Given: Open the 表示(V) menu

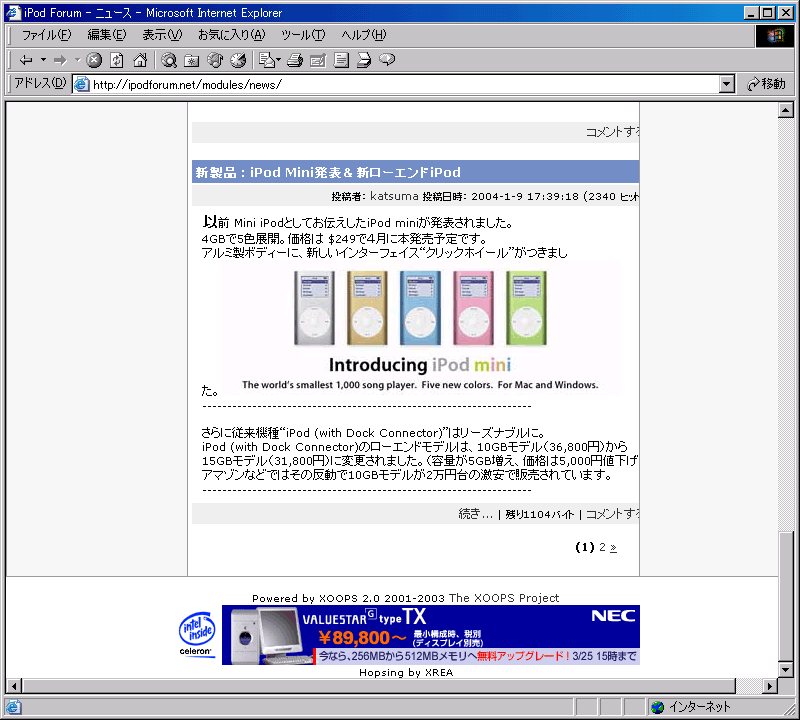Looking at the screenshot, I should 162,35.
